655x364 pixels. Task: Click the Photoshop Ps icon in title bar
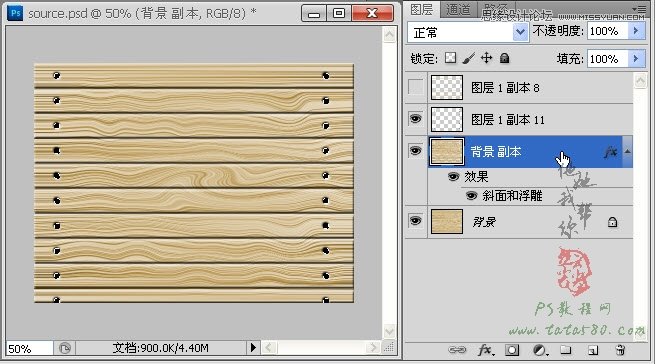click(x=15, y=13)
